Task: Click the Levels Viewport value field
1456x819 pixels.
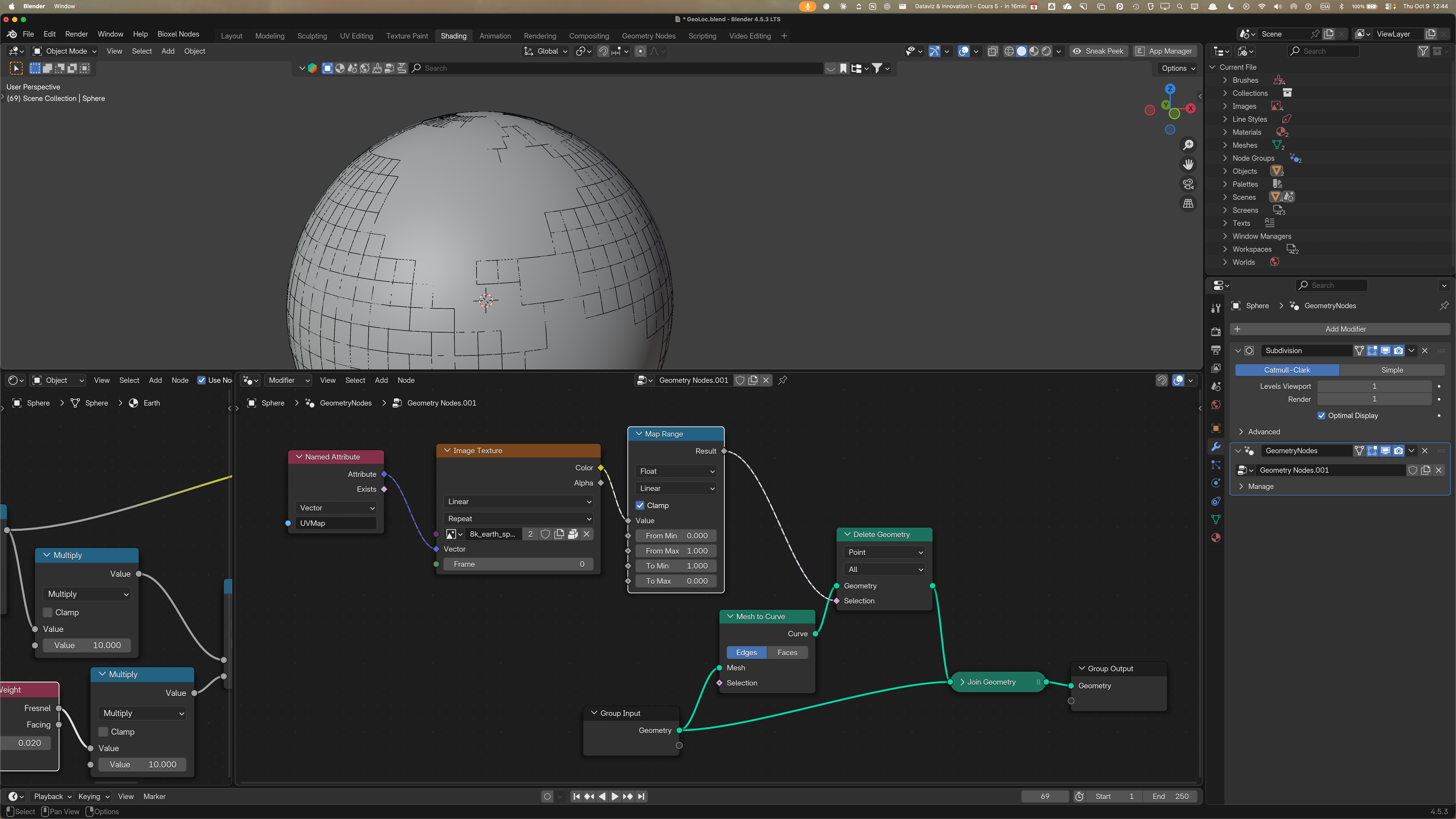Action: [1374, 386]
